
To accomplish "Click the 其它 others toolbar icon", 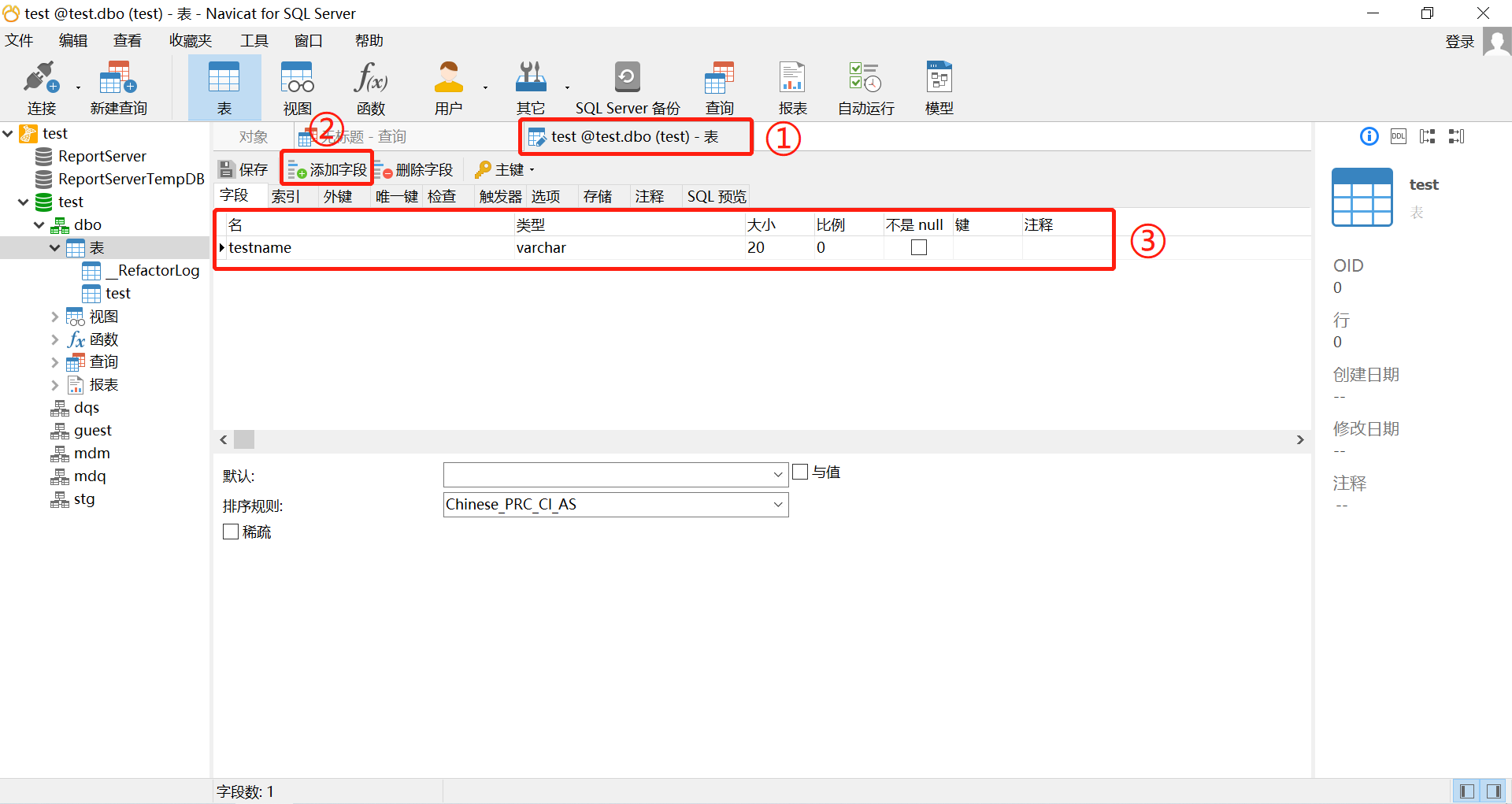I will 531,88.
